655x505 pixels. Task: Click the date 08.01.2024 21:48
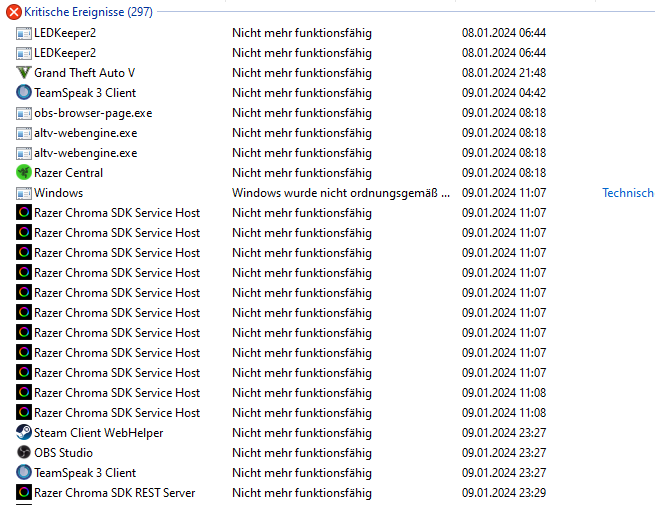(x=504, y=73)
